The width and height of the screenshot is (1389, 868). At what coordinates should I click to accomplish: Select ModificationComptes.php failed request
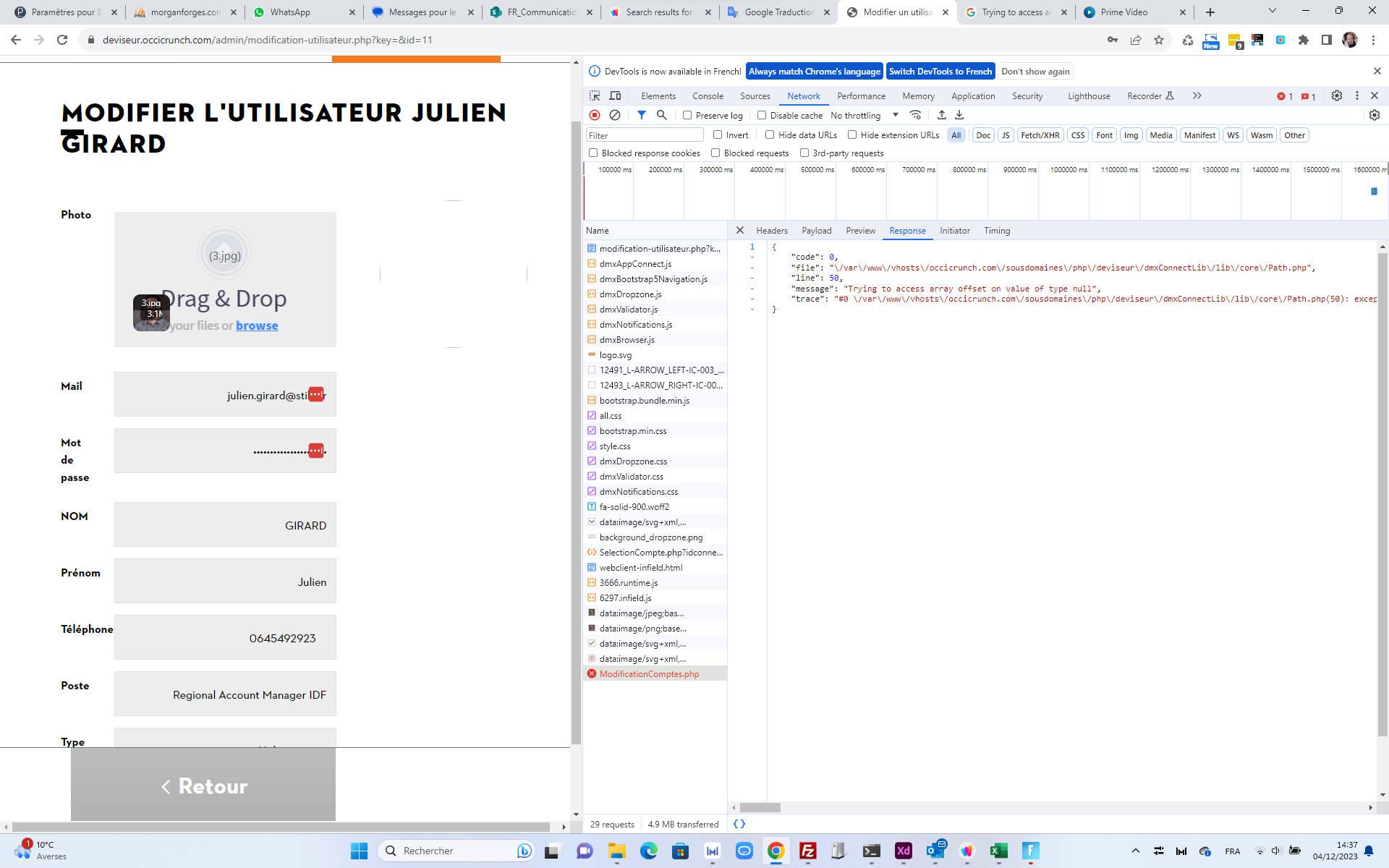coord(649,674)
